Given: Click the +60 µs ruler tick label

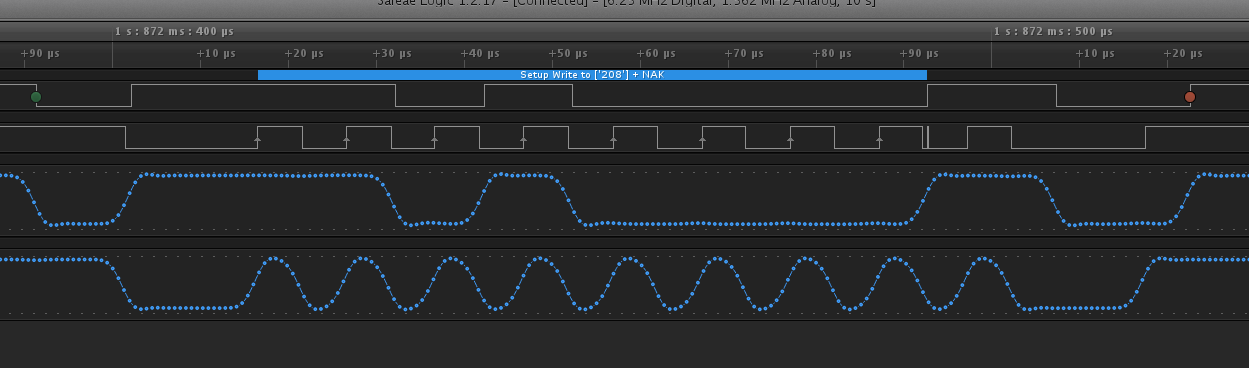Looking at the screenshot, I should pyautogui.click(x=657, y=53).
